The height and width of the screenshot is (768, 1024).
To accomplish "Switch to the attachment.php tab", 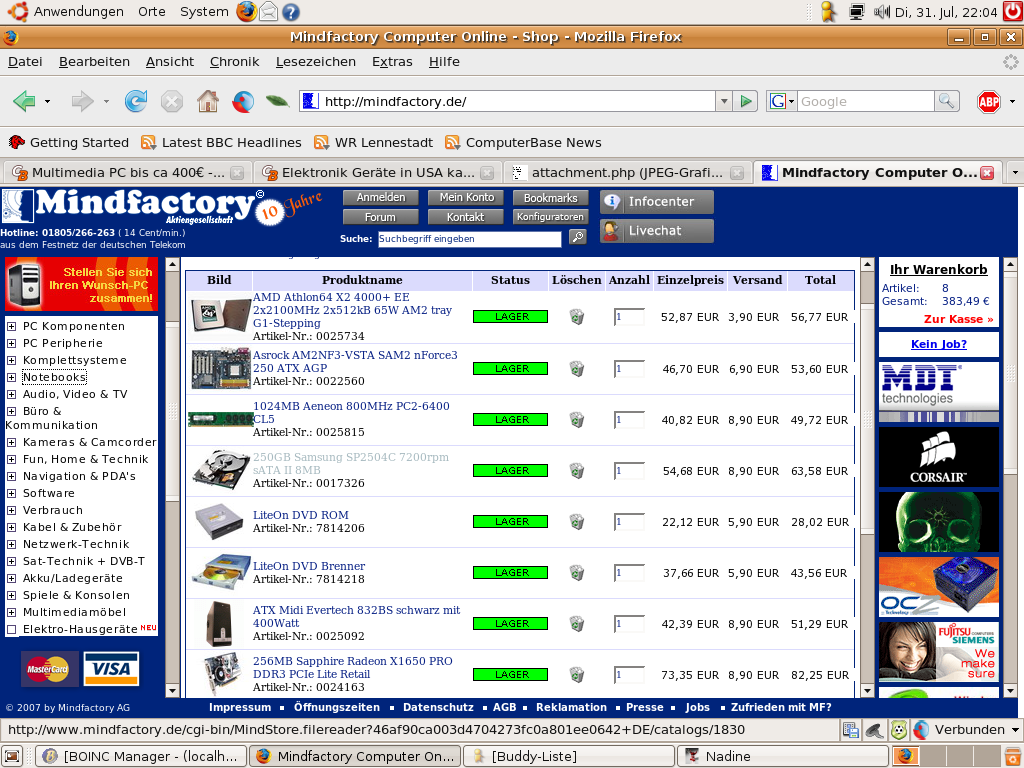I will click(x=627, y=172).
